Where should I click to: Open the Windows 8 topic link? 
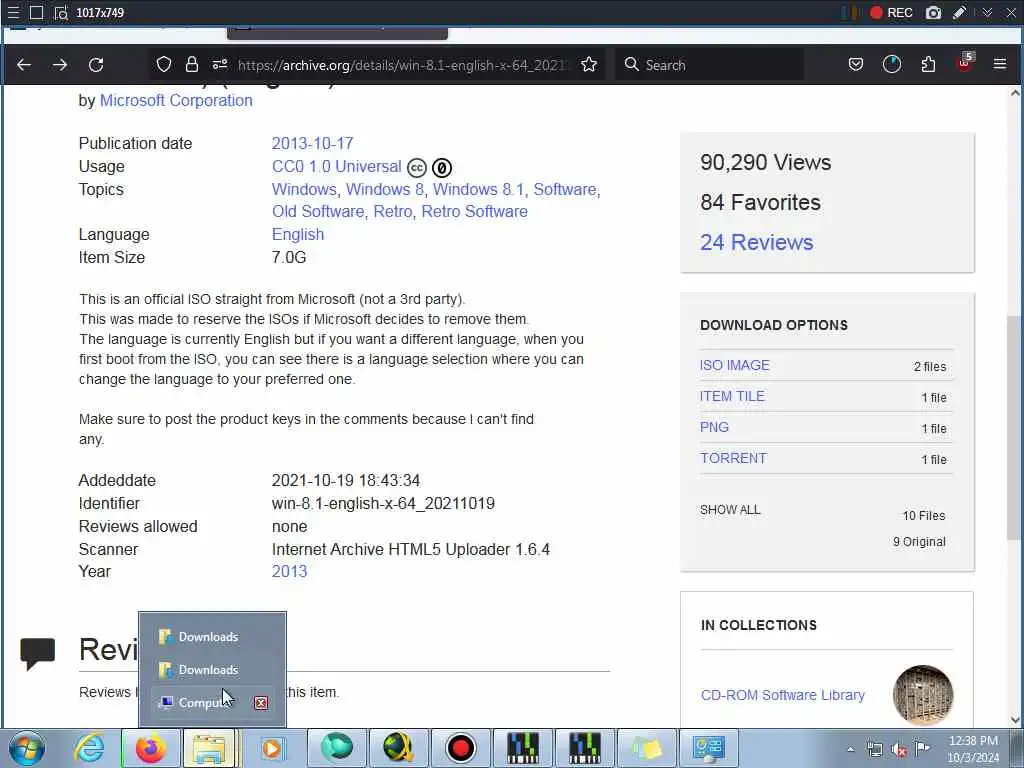[385, 189]
